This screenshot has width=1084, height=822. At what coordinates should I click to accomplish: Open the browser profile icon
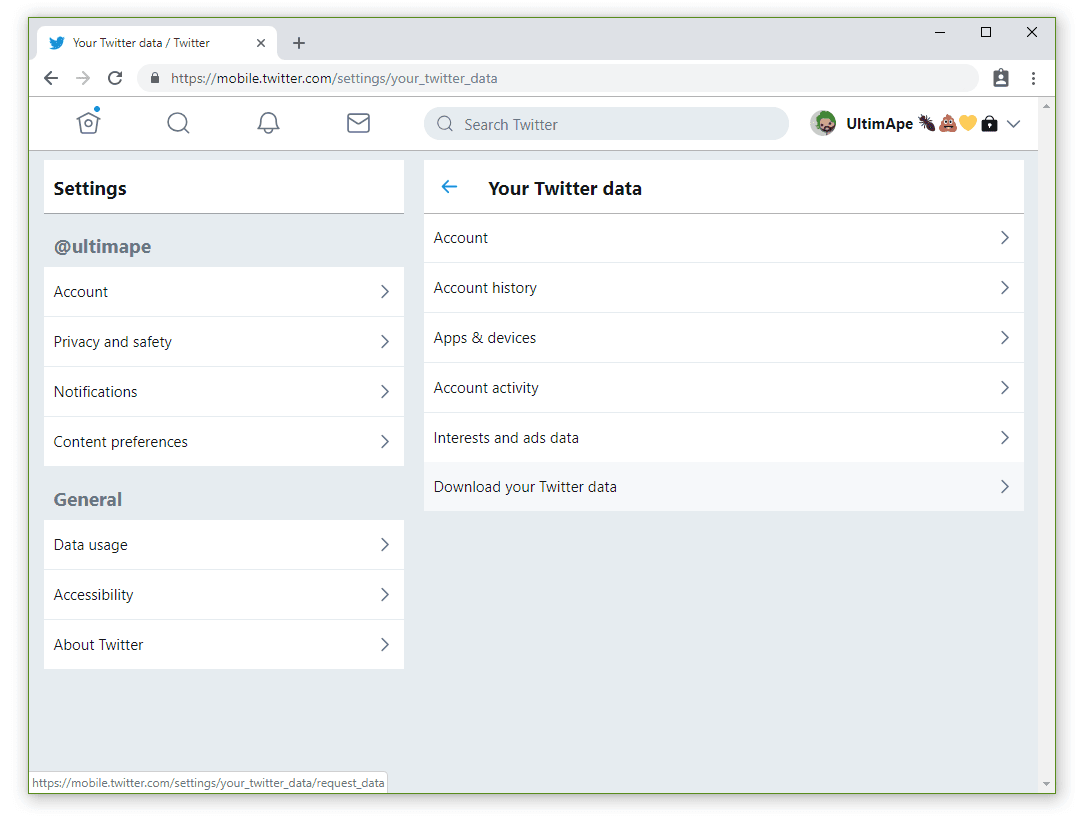pyautogui.click(x=1001, y=77)
